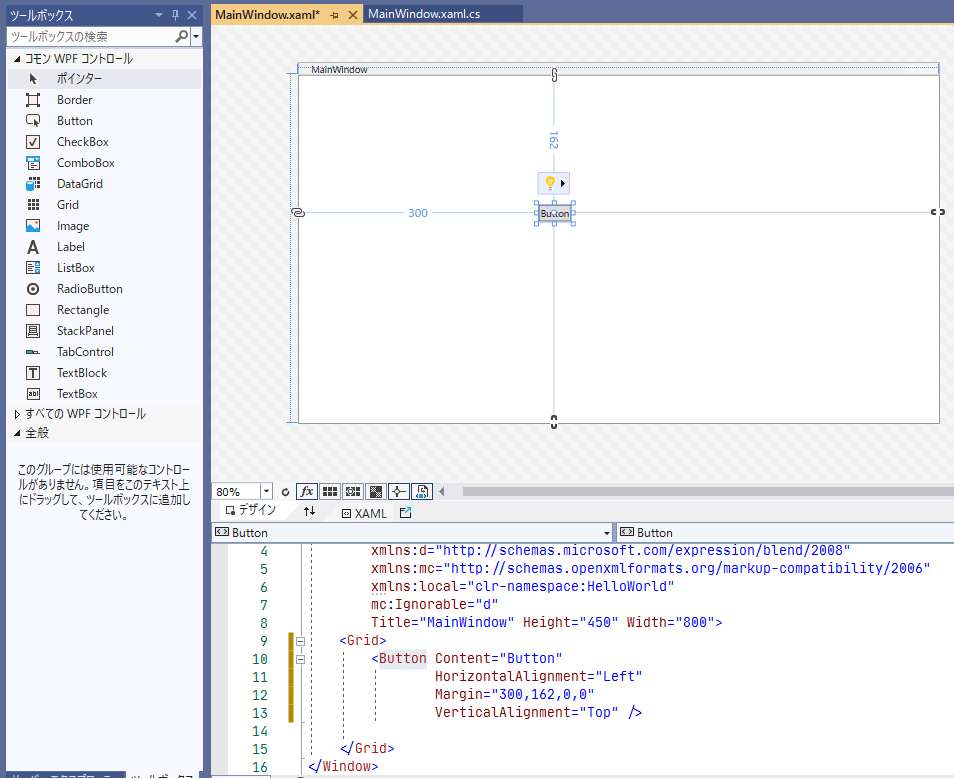Pop out the XAML view using its window icon
Screen dimensions: 954x779
[x=405, y=511]
